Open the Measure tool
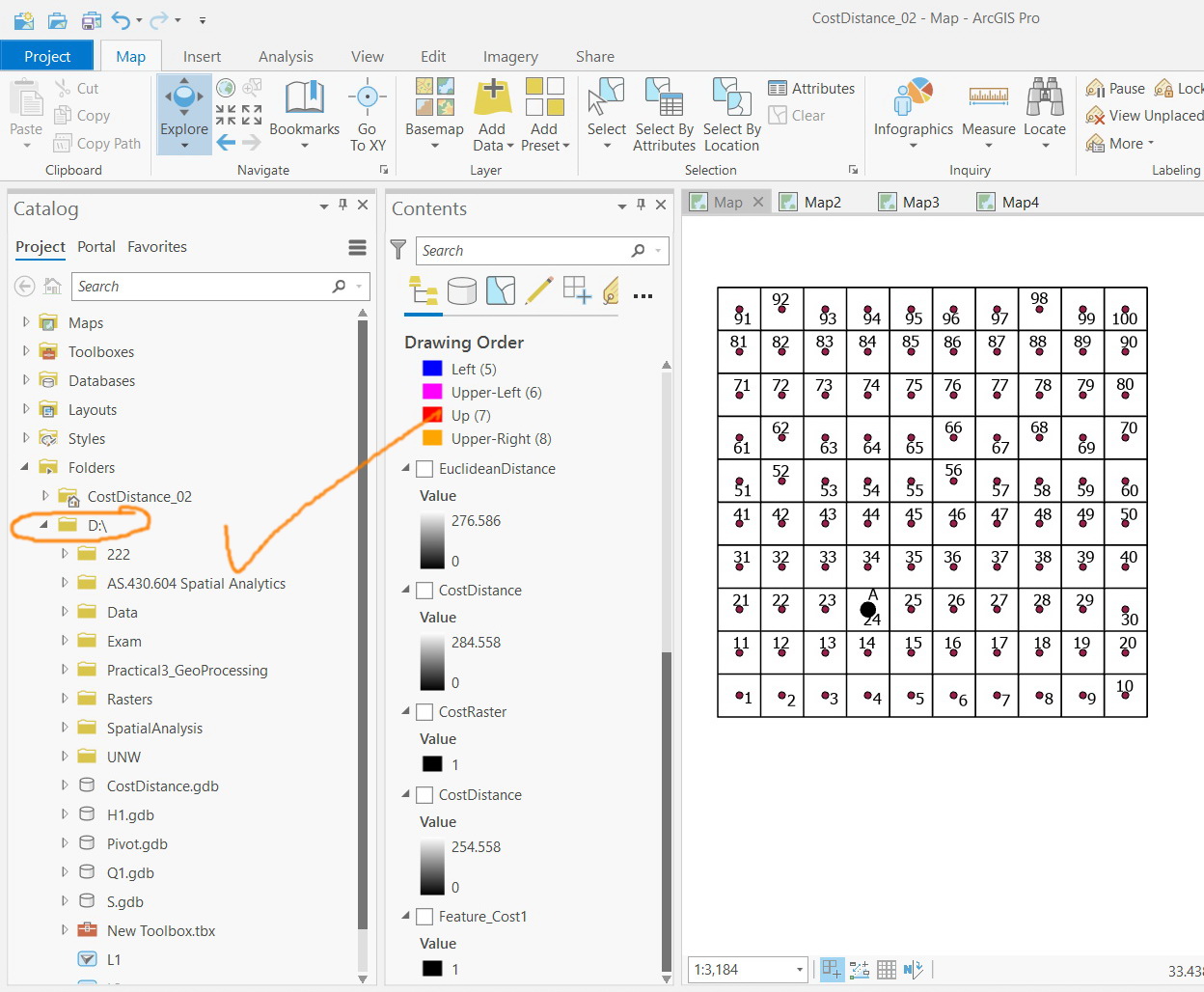Viewport: 1204px width, 992px height. click(988, 98)
